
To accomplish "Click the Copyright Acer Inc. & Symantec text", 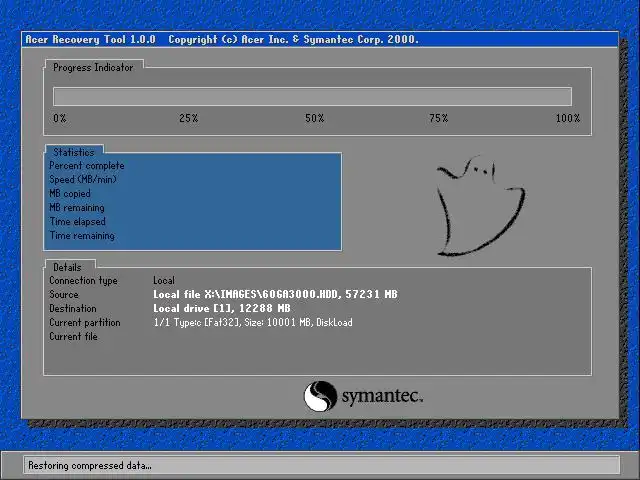I will tap(293, 40).
